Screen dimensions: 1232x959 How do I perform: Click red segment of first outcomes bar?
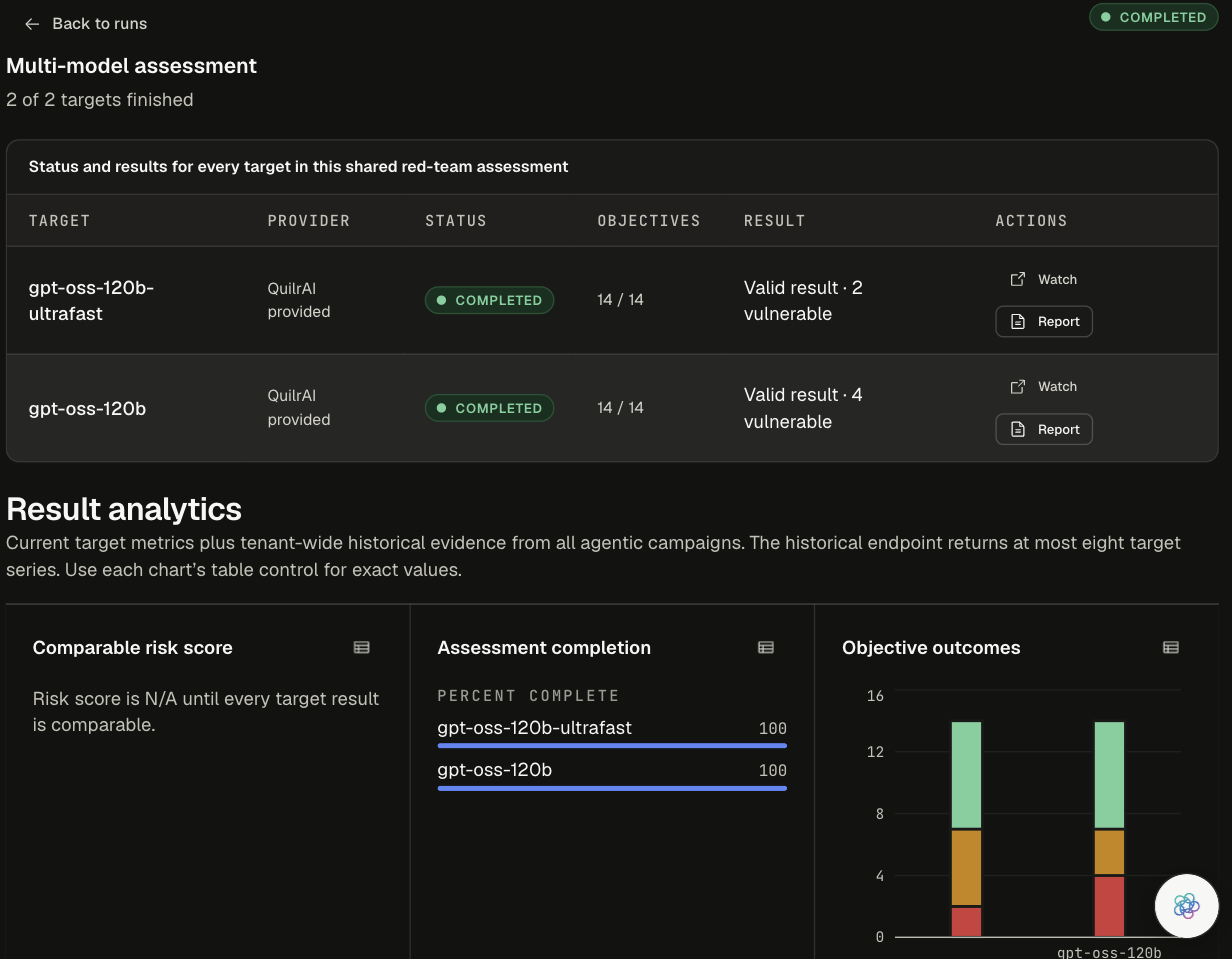point(966,922)
